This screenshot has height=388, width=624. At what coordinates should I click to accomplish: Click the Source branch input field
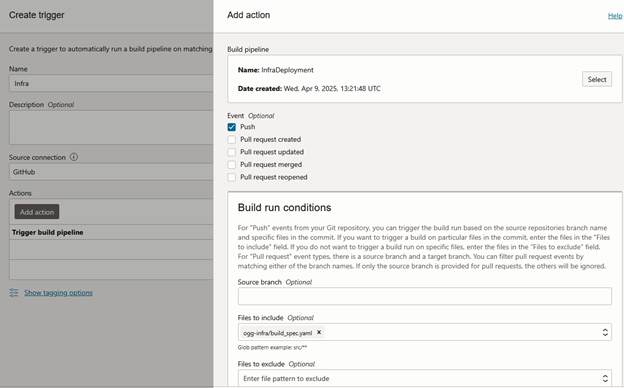(x=425, y=296)
